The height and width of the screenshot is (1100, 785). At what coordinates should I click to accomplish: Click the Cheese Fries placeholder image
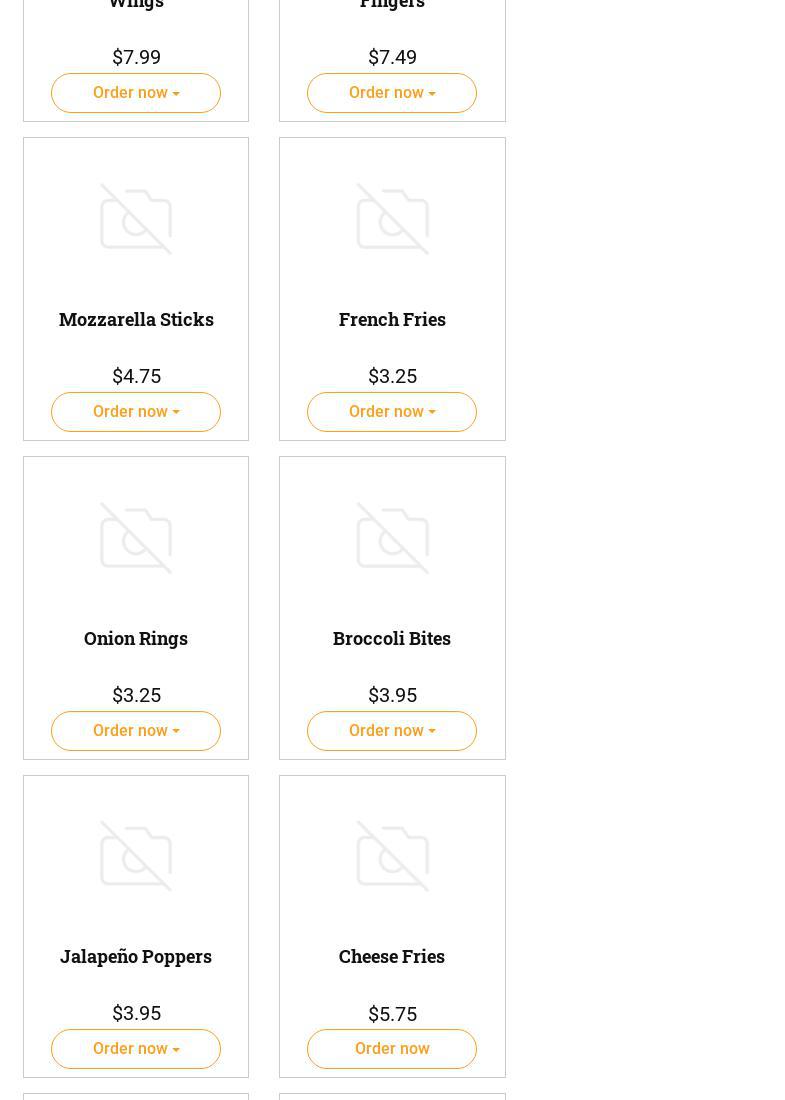(x=392, y=857)
